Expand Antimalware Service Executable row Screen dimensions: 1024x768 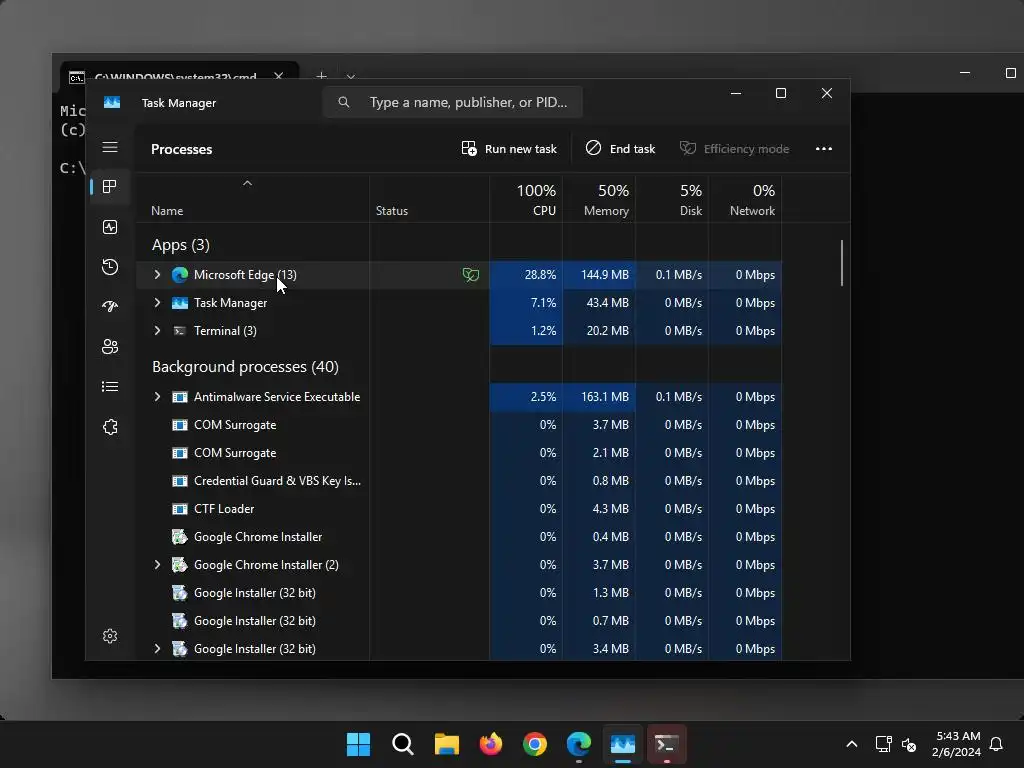(157, 397)
